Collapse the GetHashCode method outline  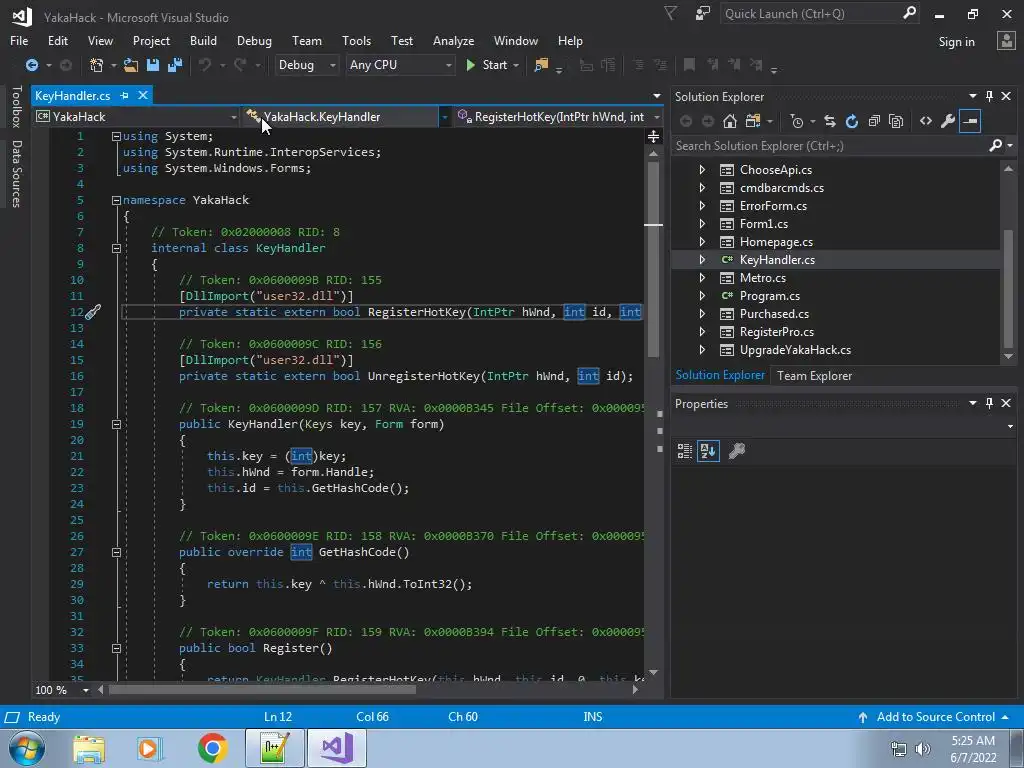click(116, 552)
